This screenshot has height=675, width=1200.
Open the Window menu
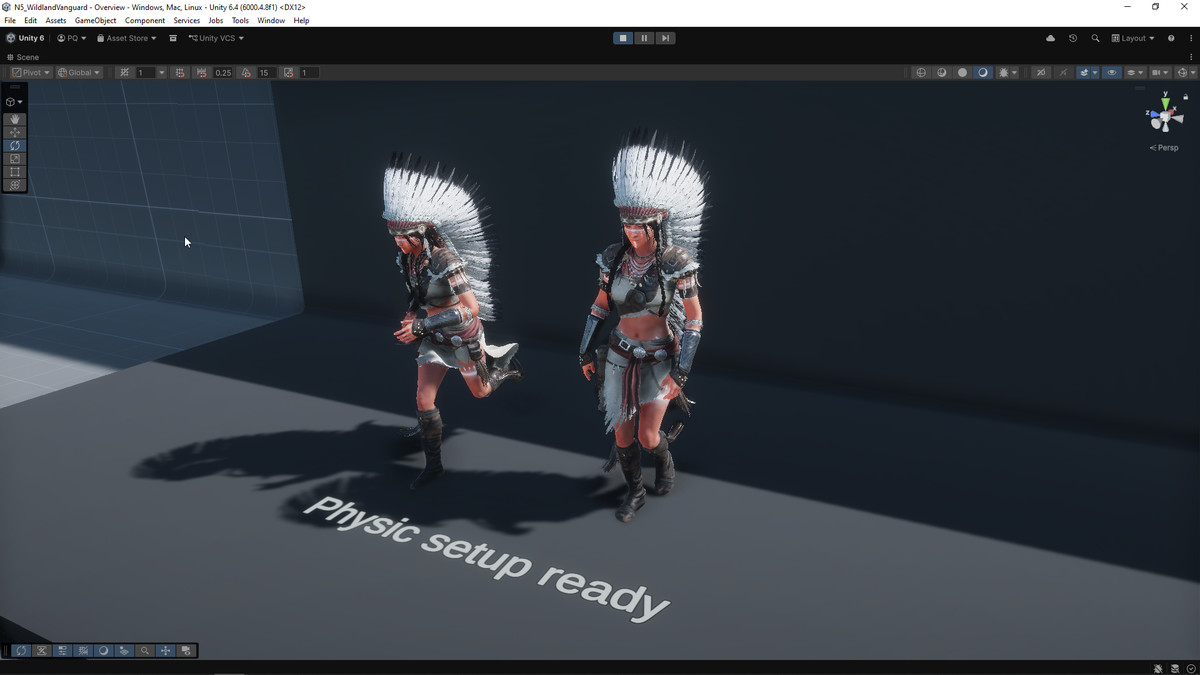(x=271, y=20)
